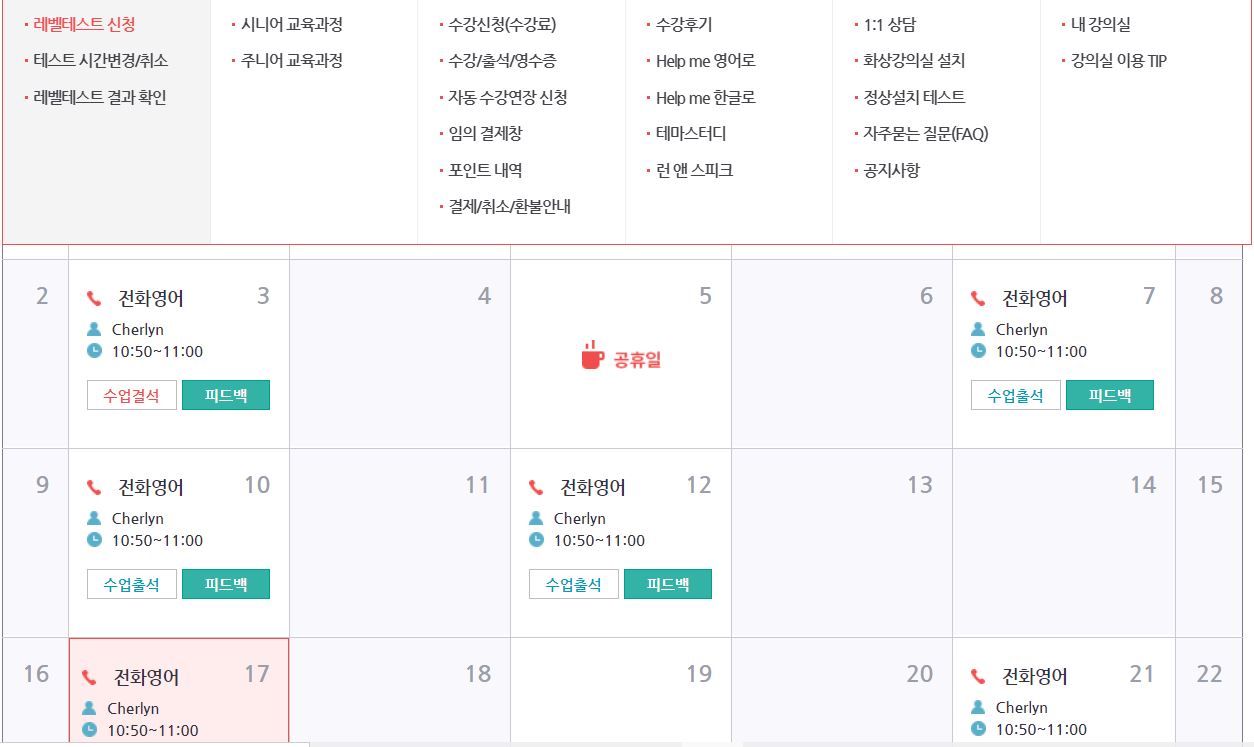Viewport: 1254px width, 747px height.
Task: Click 수업결석 button on day 3
Action: coord(132,395)
